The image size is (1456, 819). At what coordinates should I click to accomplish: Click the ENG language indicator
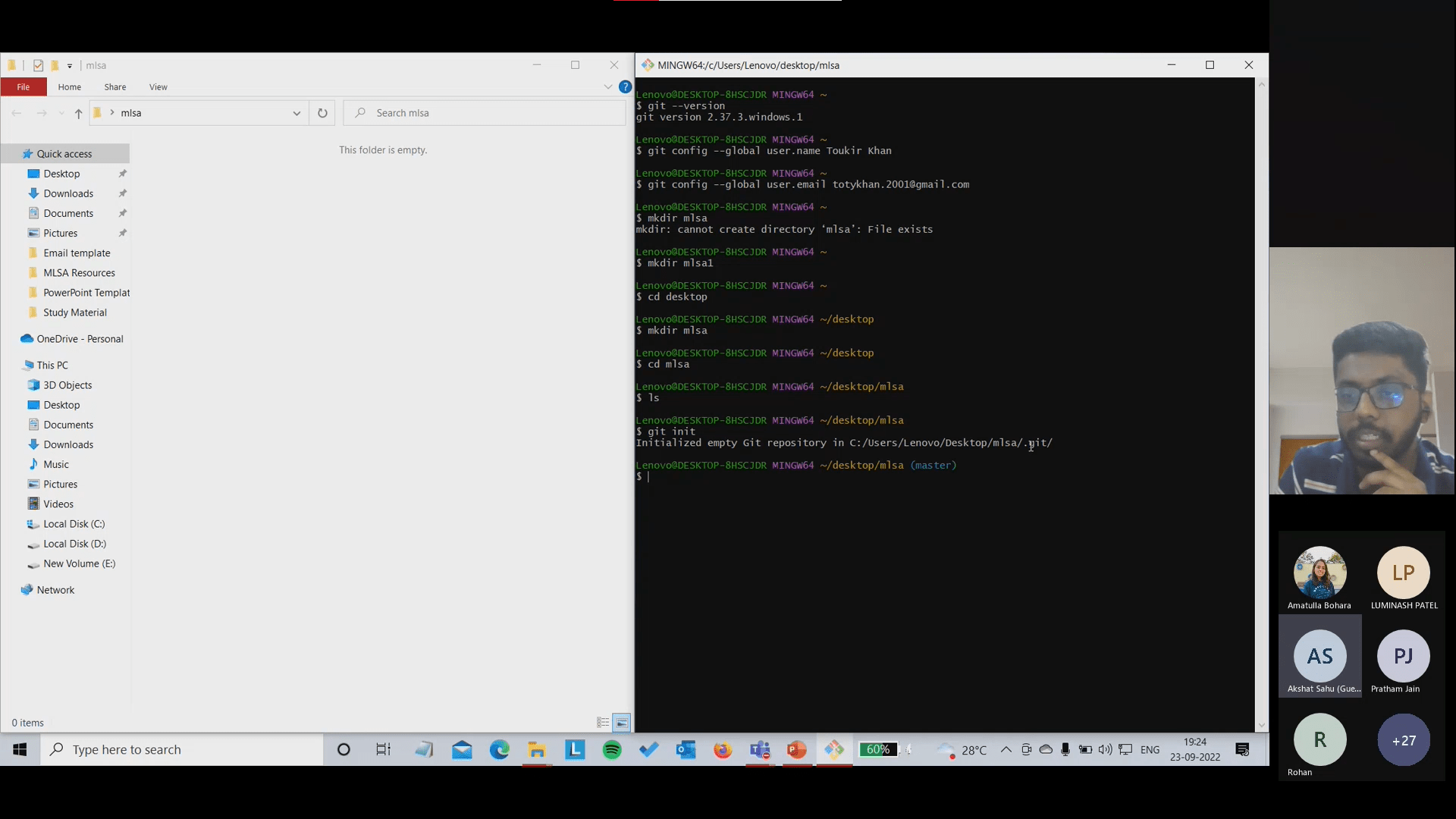click(1150, 749)
